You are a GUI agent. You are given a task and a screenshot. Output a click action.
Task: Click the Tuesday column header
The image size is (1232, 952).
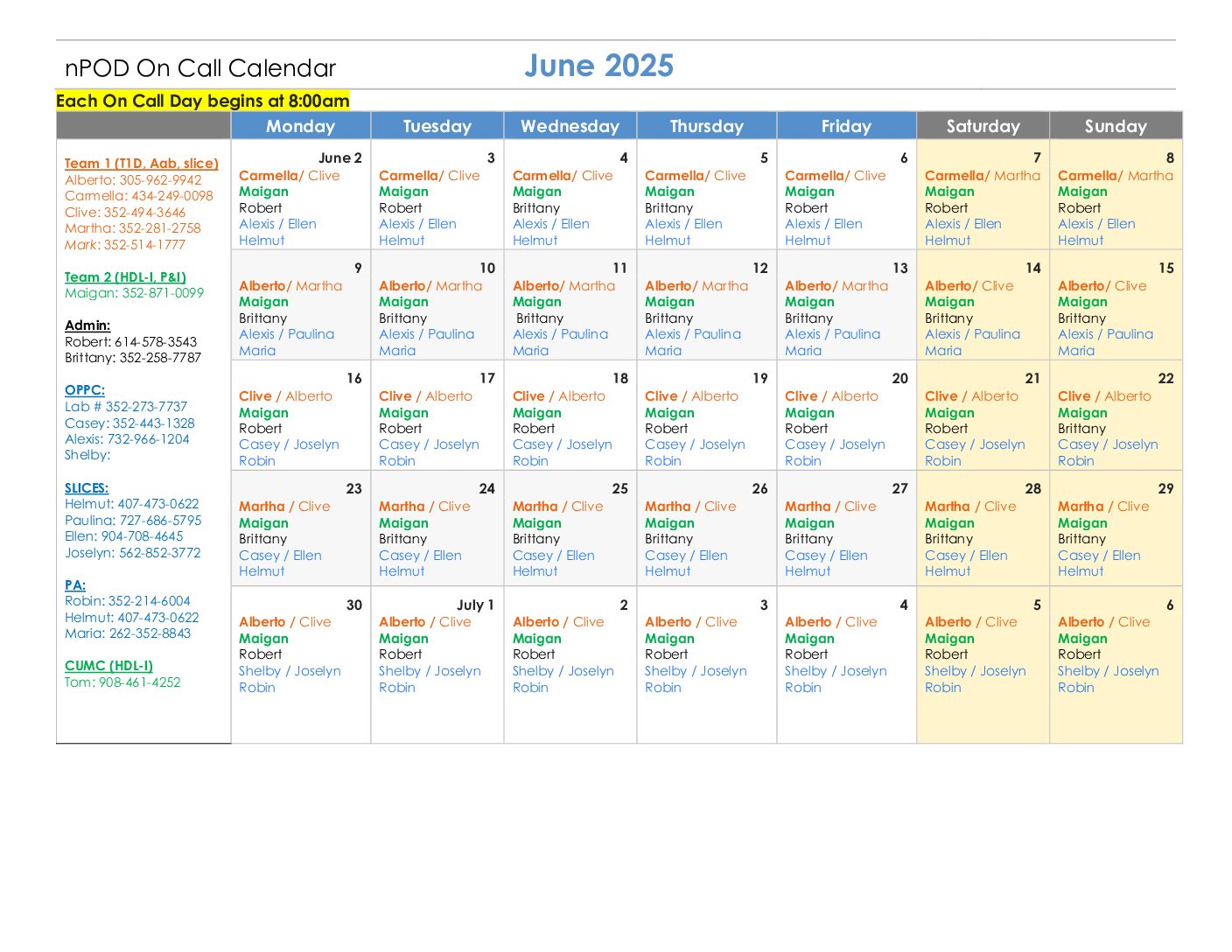click(x=437, y=126)
